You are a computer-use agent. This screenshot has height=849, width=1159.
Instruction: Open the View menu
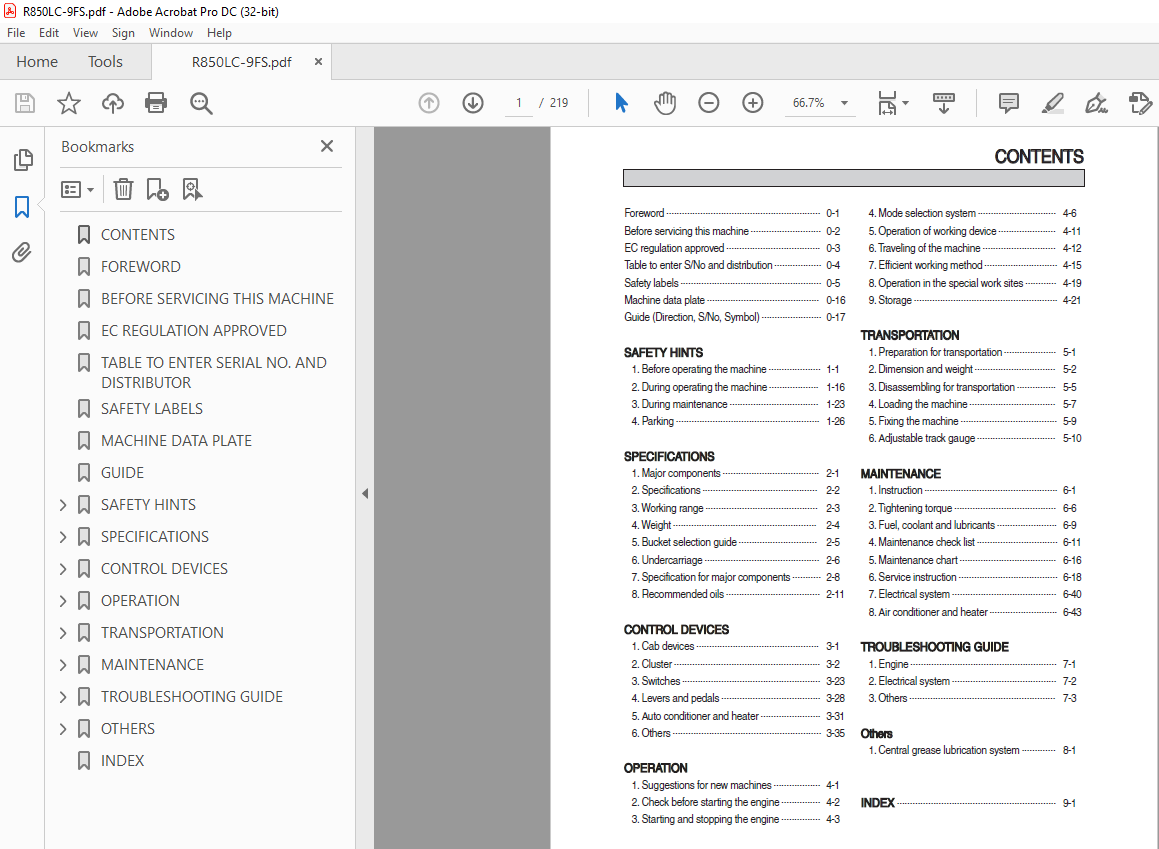[x=86, y=33]
